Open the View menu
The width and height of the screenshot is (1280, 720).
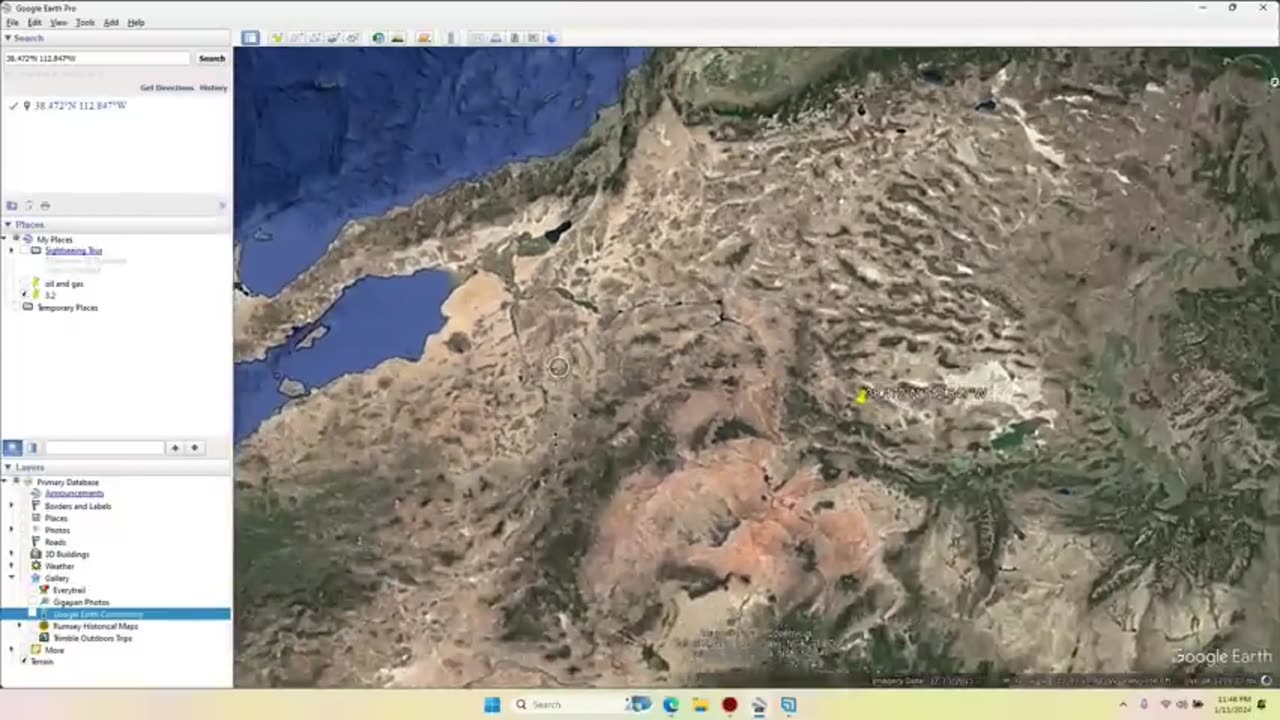tap(59, 22)
